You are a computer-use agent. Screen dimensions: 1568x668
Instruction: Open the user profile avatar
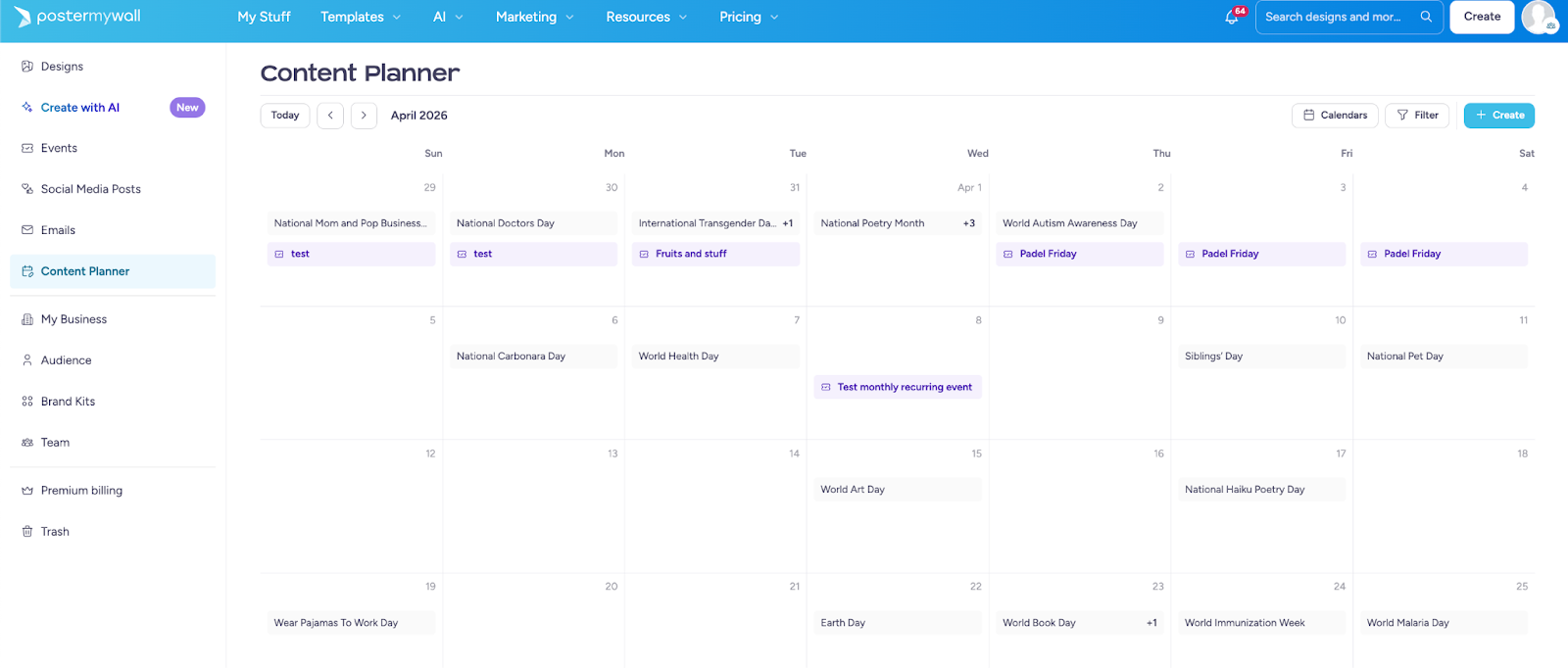click(x=1539, y=17)
